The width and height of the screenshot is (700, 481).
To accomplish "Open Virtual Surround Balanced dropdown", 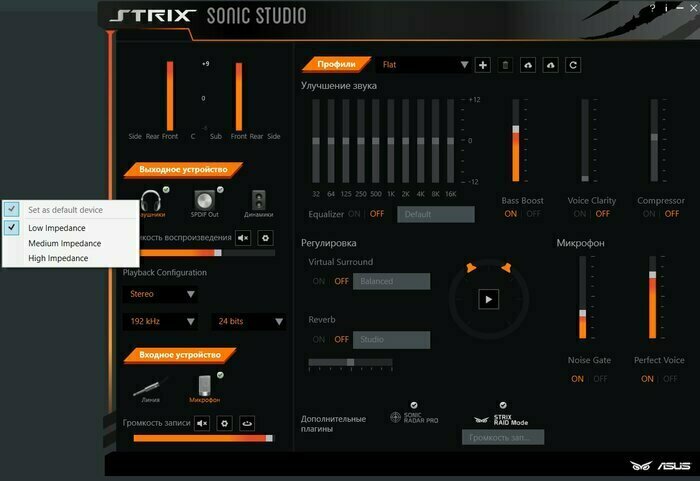I will [392, 281].
